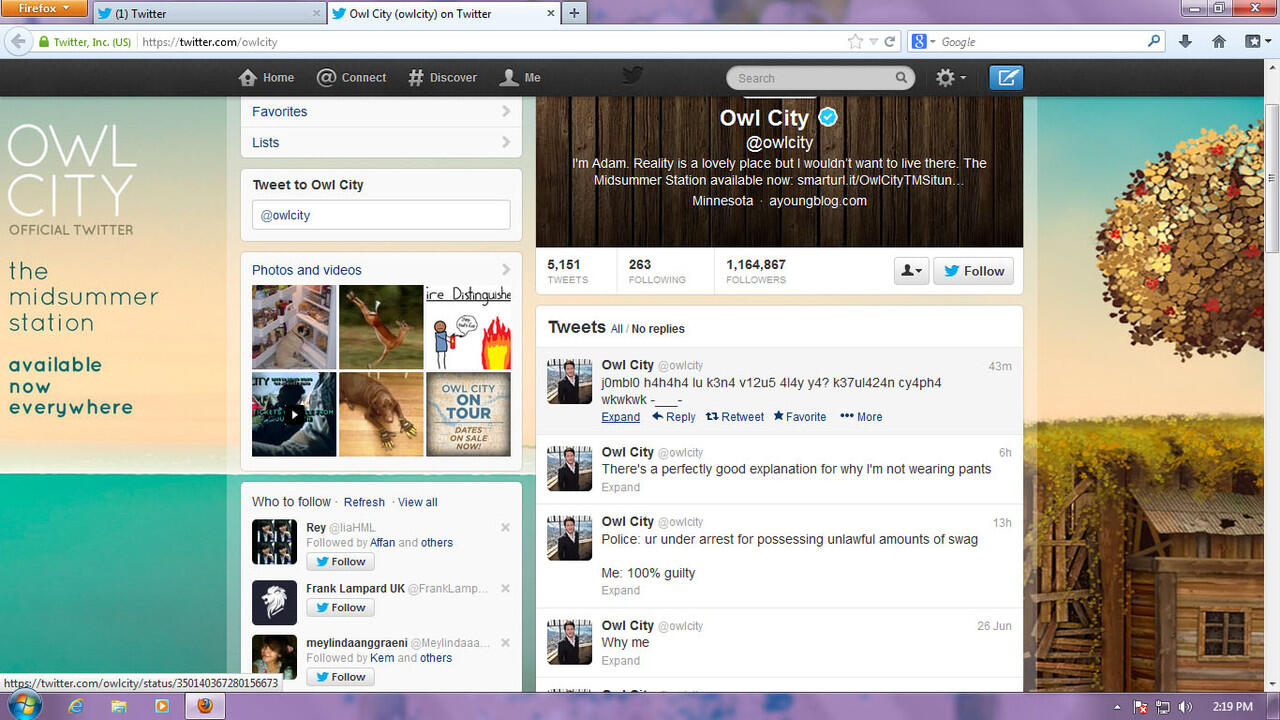Screen dimensions: 1280x720
Task: Switch to the (1) Twitter browser tab
Action: [x=208, y=14]
